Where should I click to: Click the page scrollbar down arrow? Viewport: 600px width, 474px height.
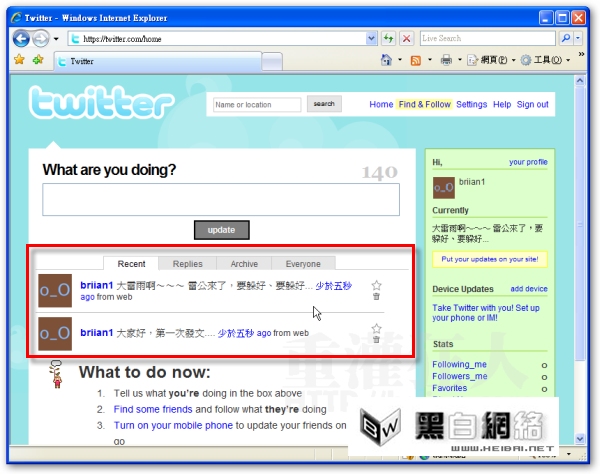click(x=580, y=439)
